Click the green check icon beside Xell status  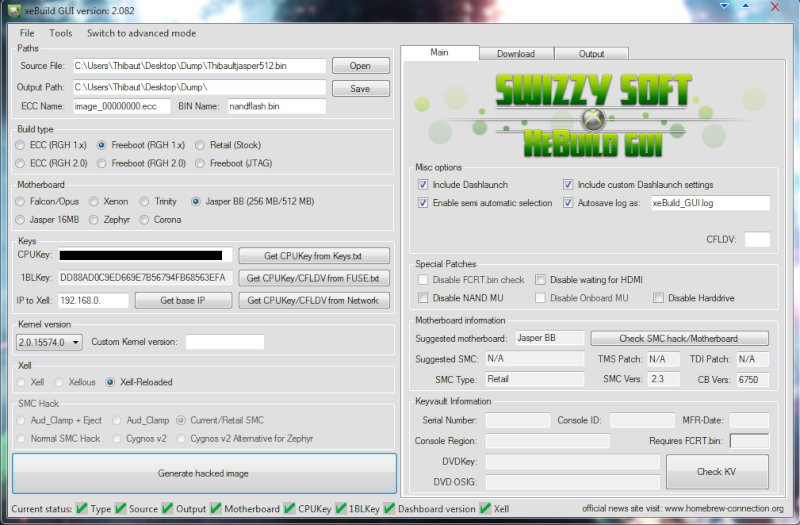click(485, 508)
